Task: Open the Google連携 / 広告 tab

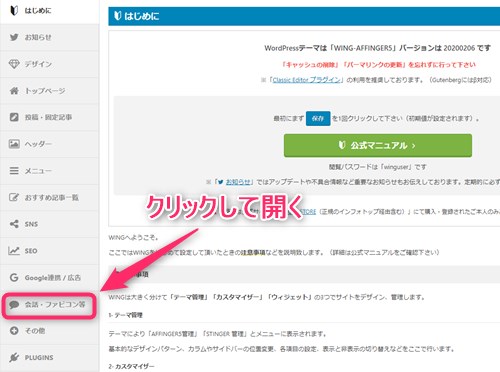Action: pyautogui.click(x=49, y=277)
